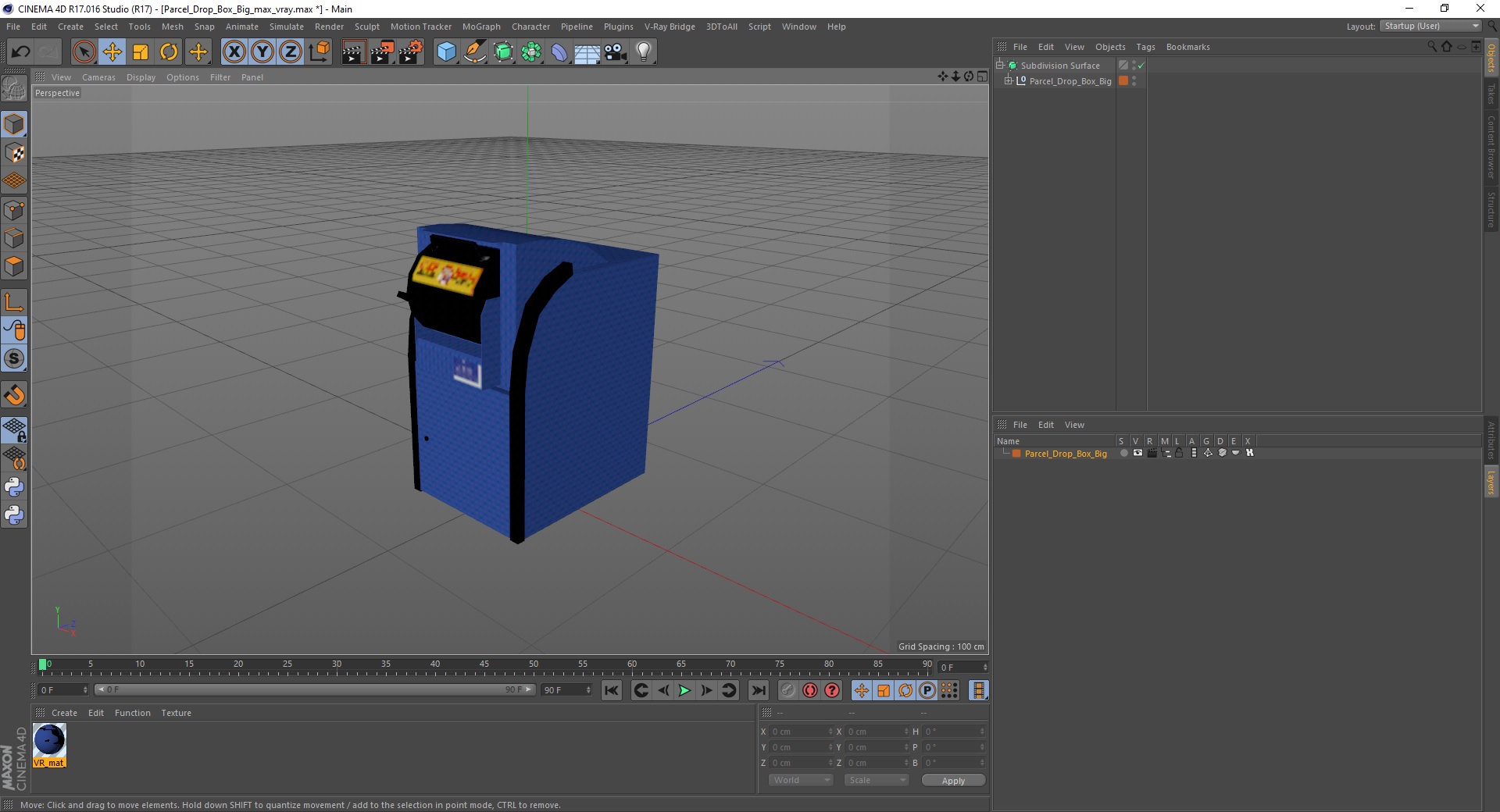Open the Array modeling objects icon

click(531, 52)
